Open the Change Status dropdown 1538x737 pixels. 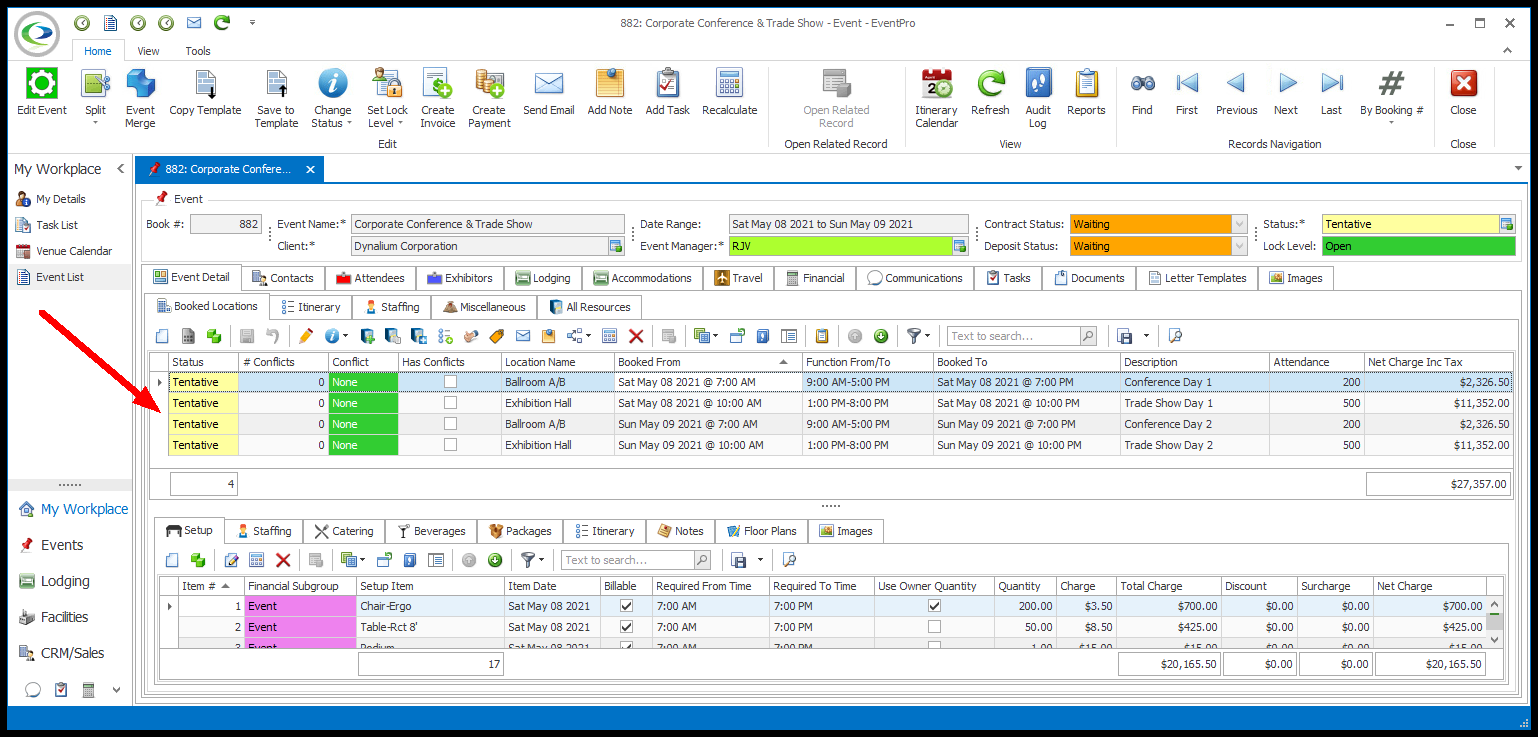pyautogui.click(x=349, y=124)
